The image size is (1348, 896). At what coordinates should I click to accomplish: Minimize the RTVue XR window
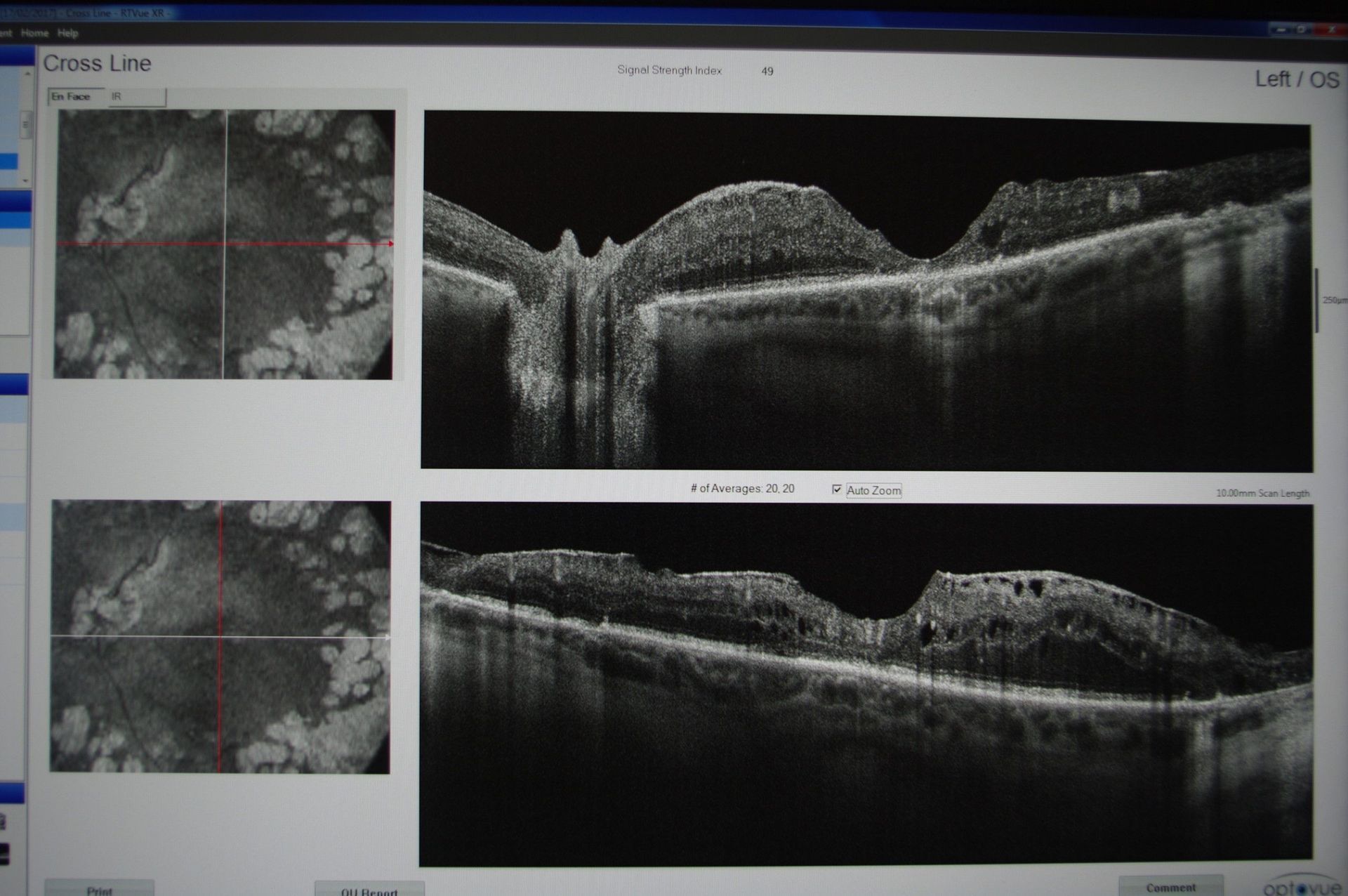[x=1282, y=30]
